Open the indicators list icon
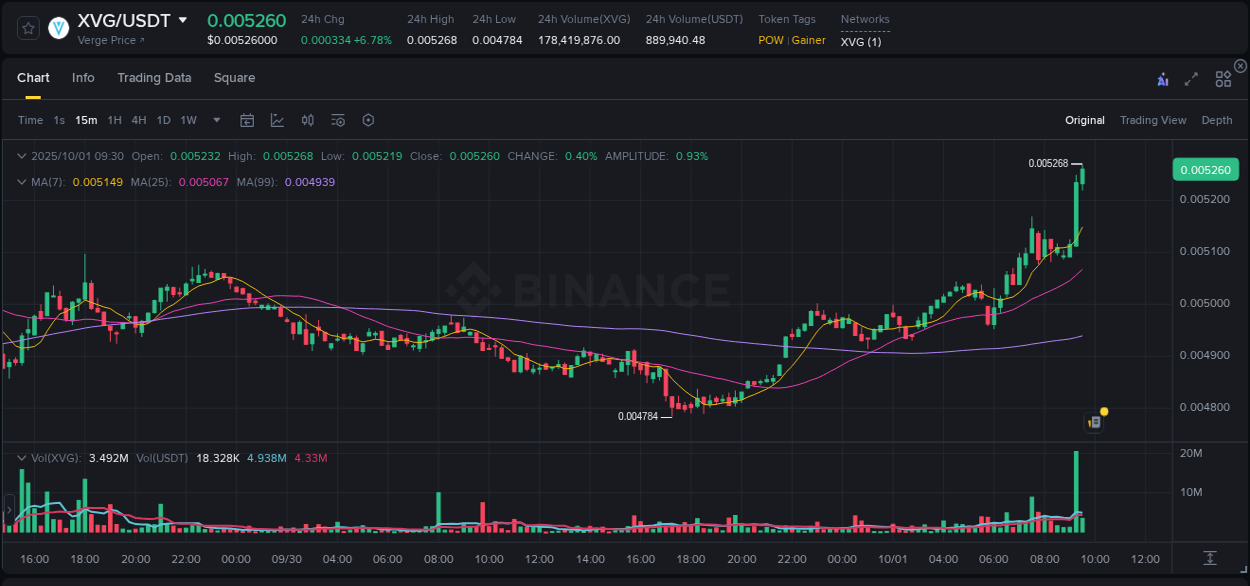The height and width of the screenshot is (586, 1250). pos(337,120)
